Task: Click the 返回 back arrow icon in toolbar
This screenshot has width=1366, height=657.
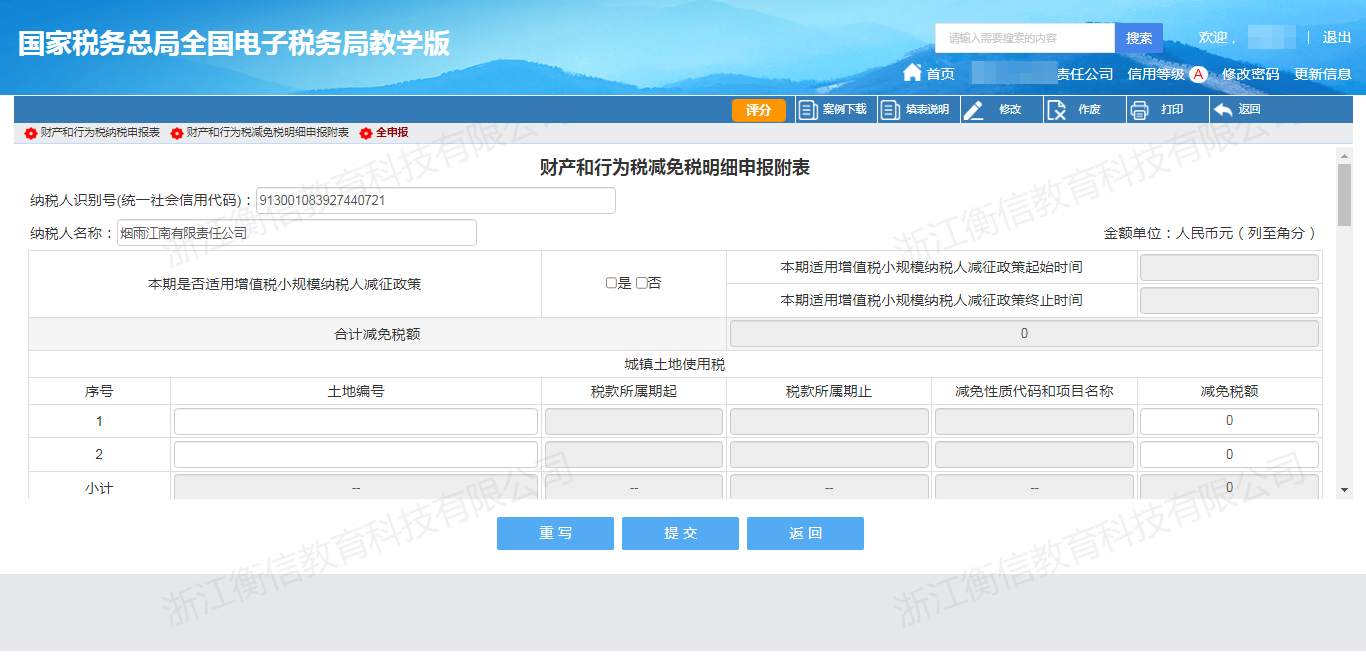Action: 1222,110
